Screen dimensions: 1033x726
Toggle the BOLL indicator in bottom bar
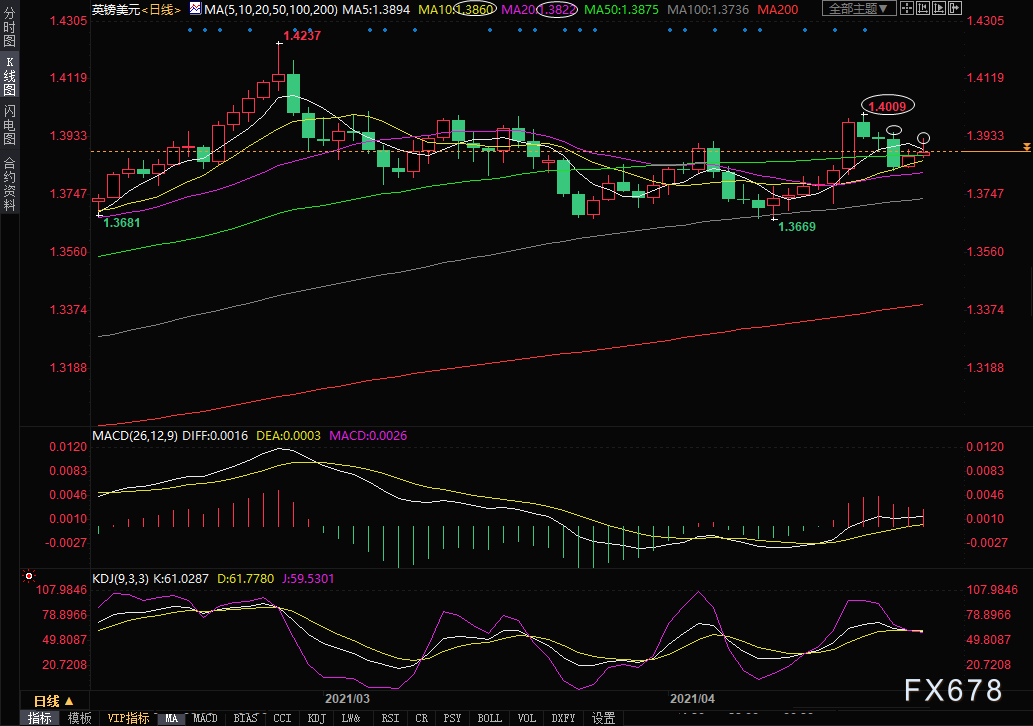click(x=489, y=718)
